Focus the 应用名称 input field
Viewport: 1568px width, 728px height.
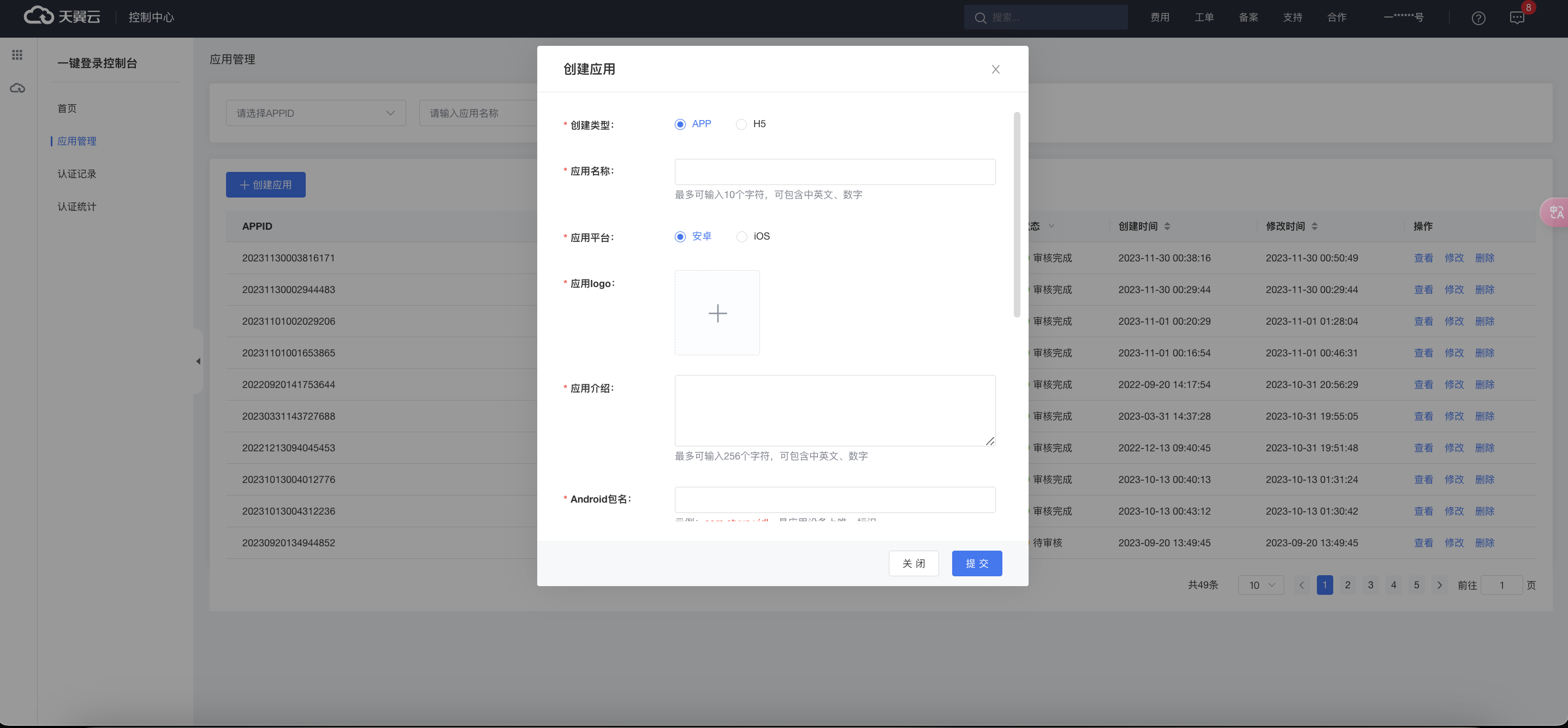(835, 172)
